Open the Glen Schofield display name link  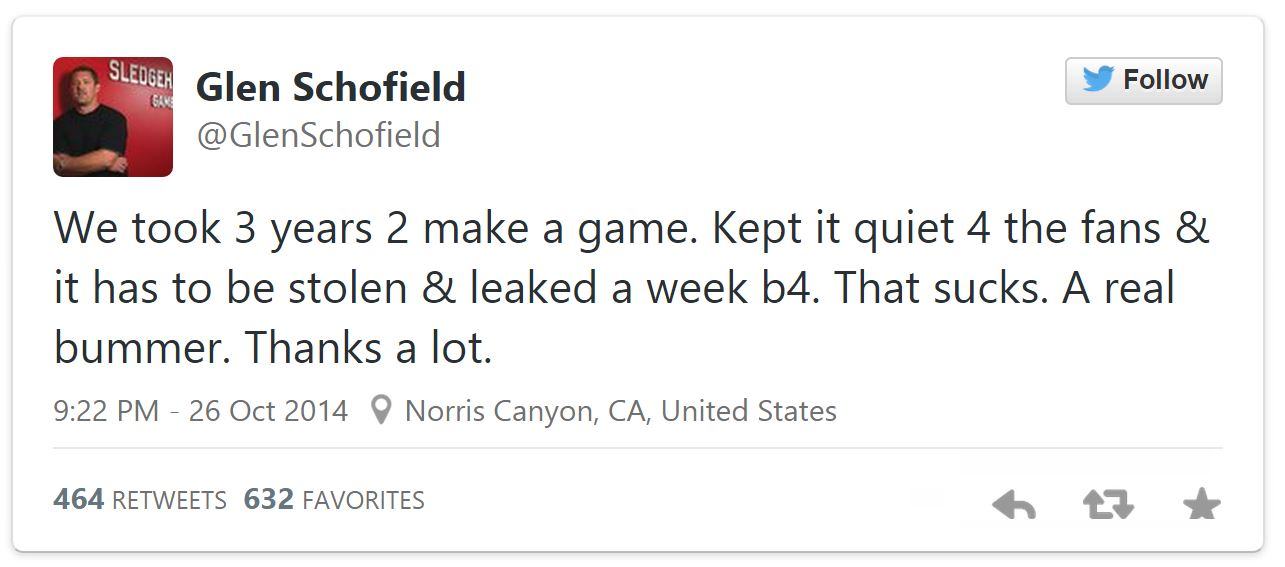point(331,88)
